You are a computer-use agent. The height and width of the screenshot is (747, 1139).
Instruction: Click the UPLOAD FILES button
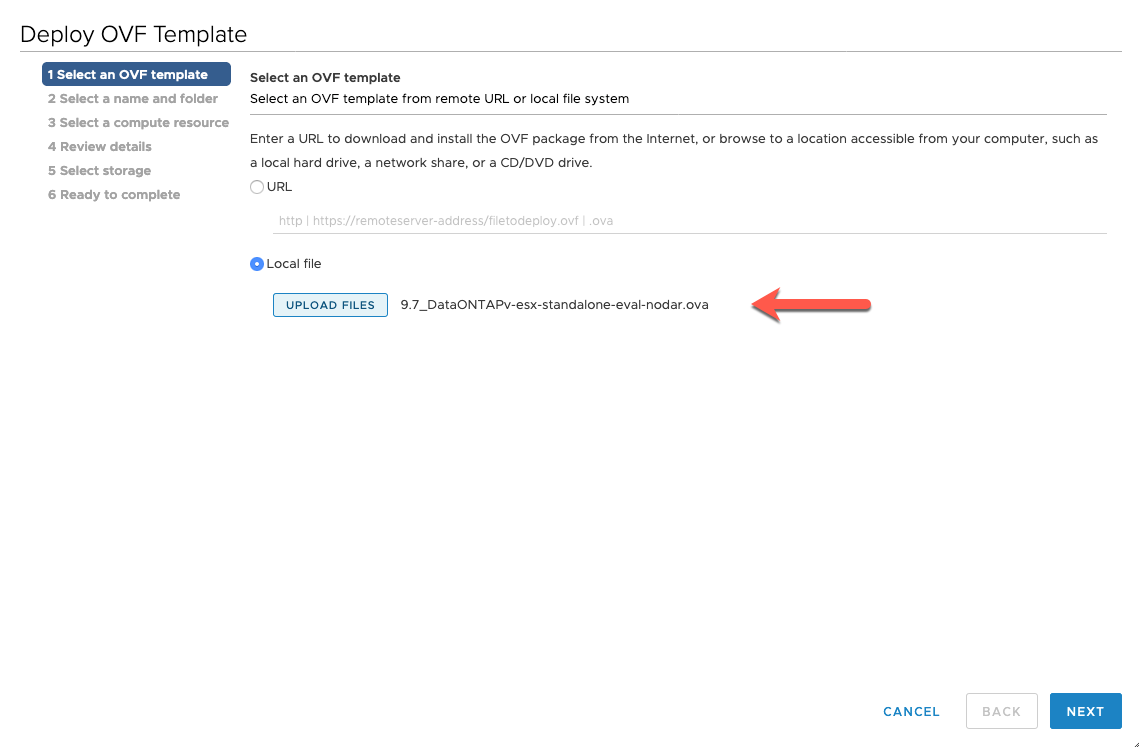point(330,305)
